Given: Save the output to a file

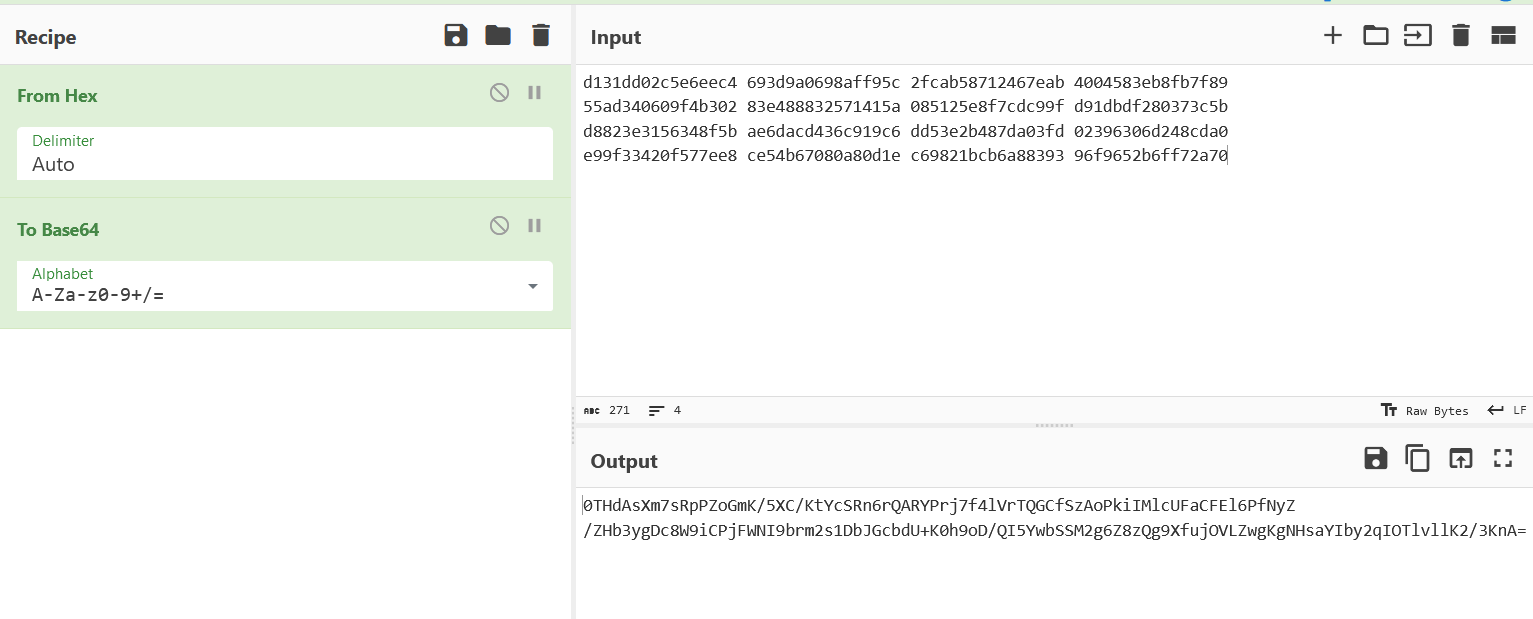Looking at the screenshot, I should (x=1376, y=459).
